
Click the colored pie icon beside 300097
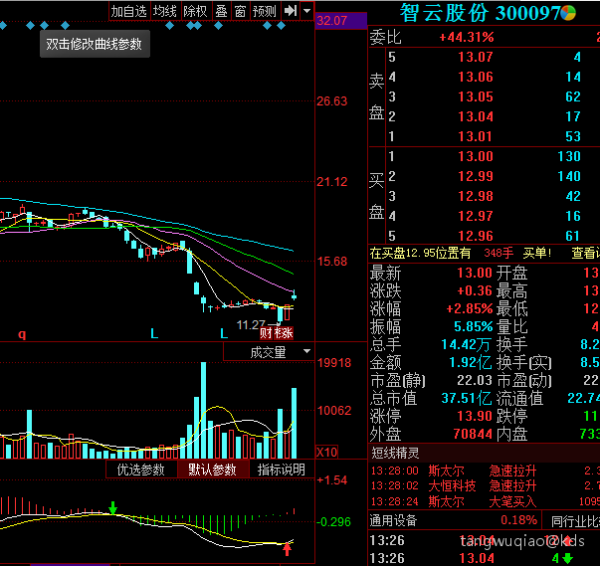tap(567, 12)
